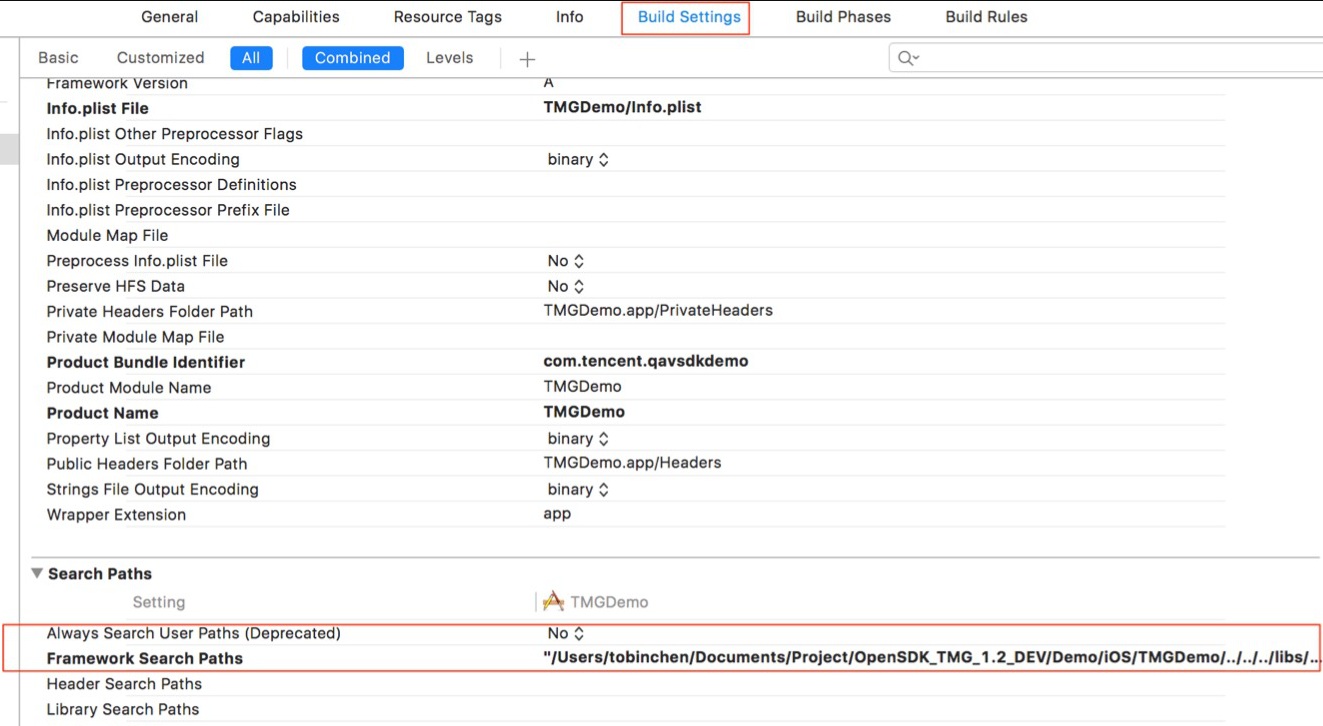Image resolution: width=1323 pixels, height=726 pixels.
Task: Select the Header Search Paths setting
Action: point(124,684)
